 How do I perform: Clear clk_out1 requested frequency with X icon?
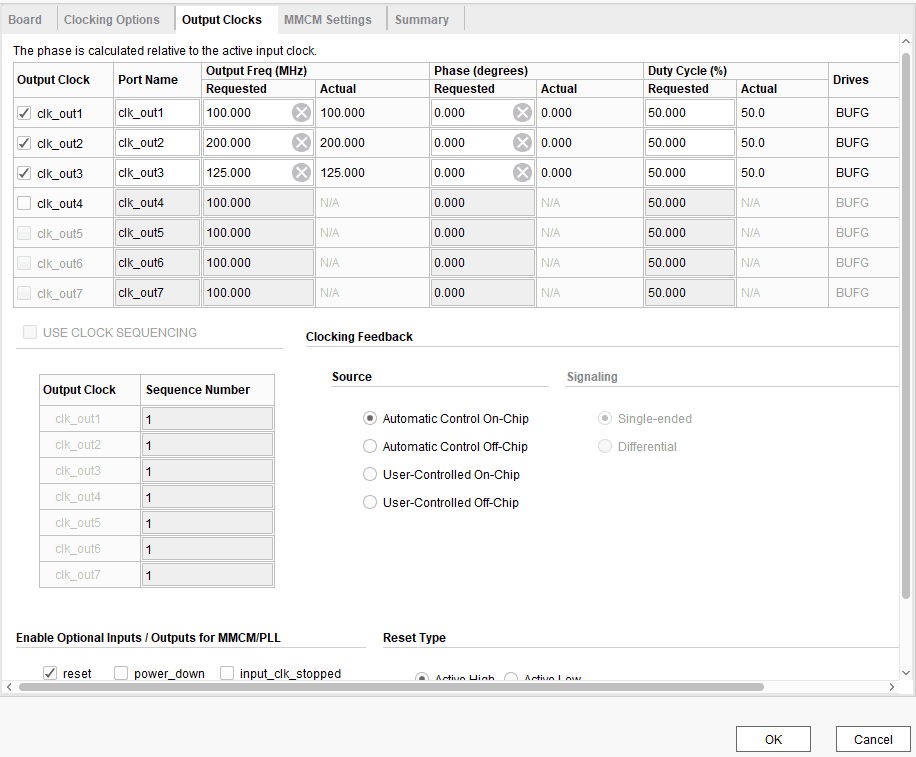tap(301, 113)
